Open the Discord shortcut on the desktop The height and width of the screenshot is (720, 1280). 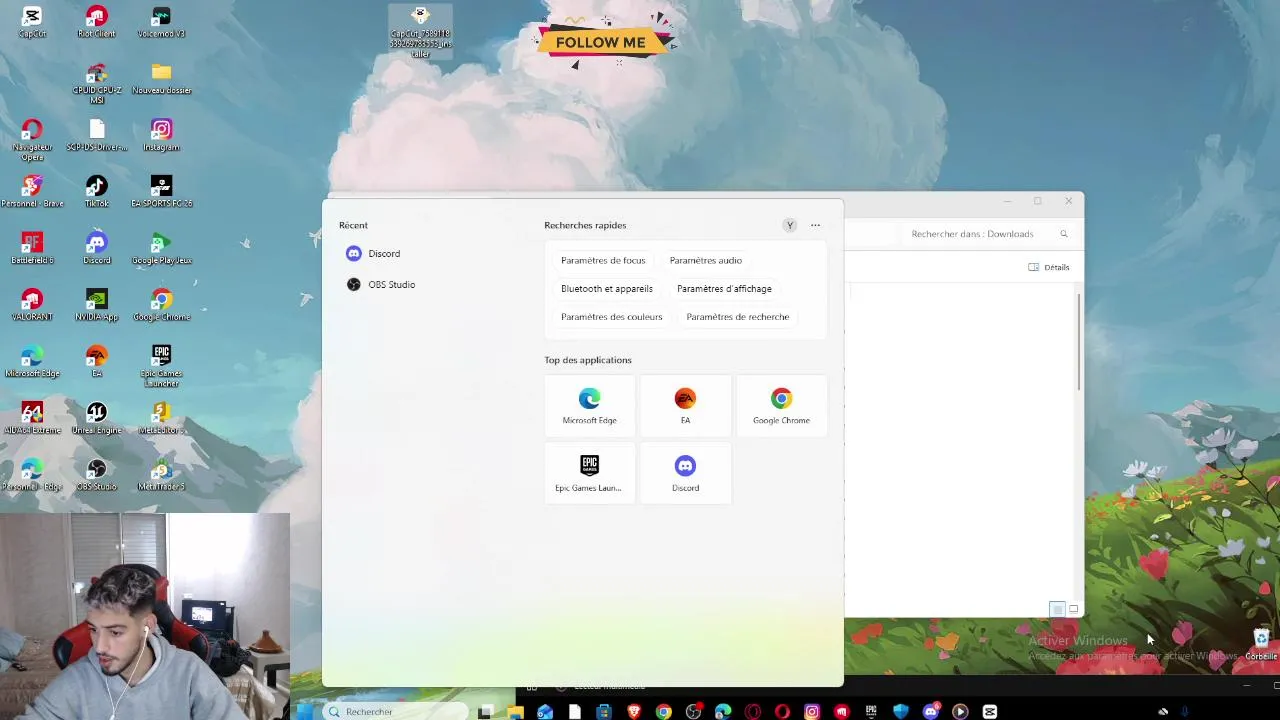(96, 248)
